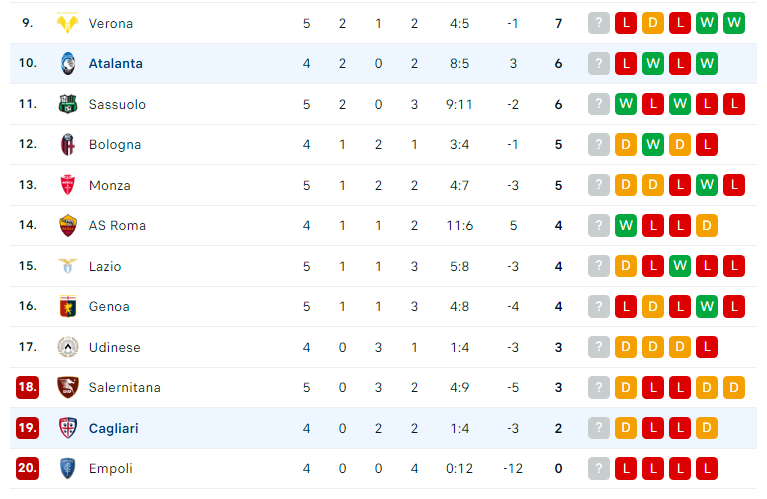The height and width of the screenshot is (499, 767).
Task: Click the AS Roma crest icon
Action: [x=68, y=226]
